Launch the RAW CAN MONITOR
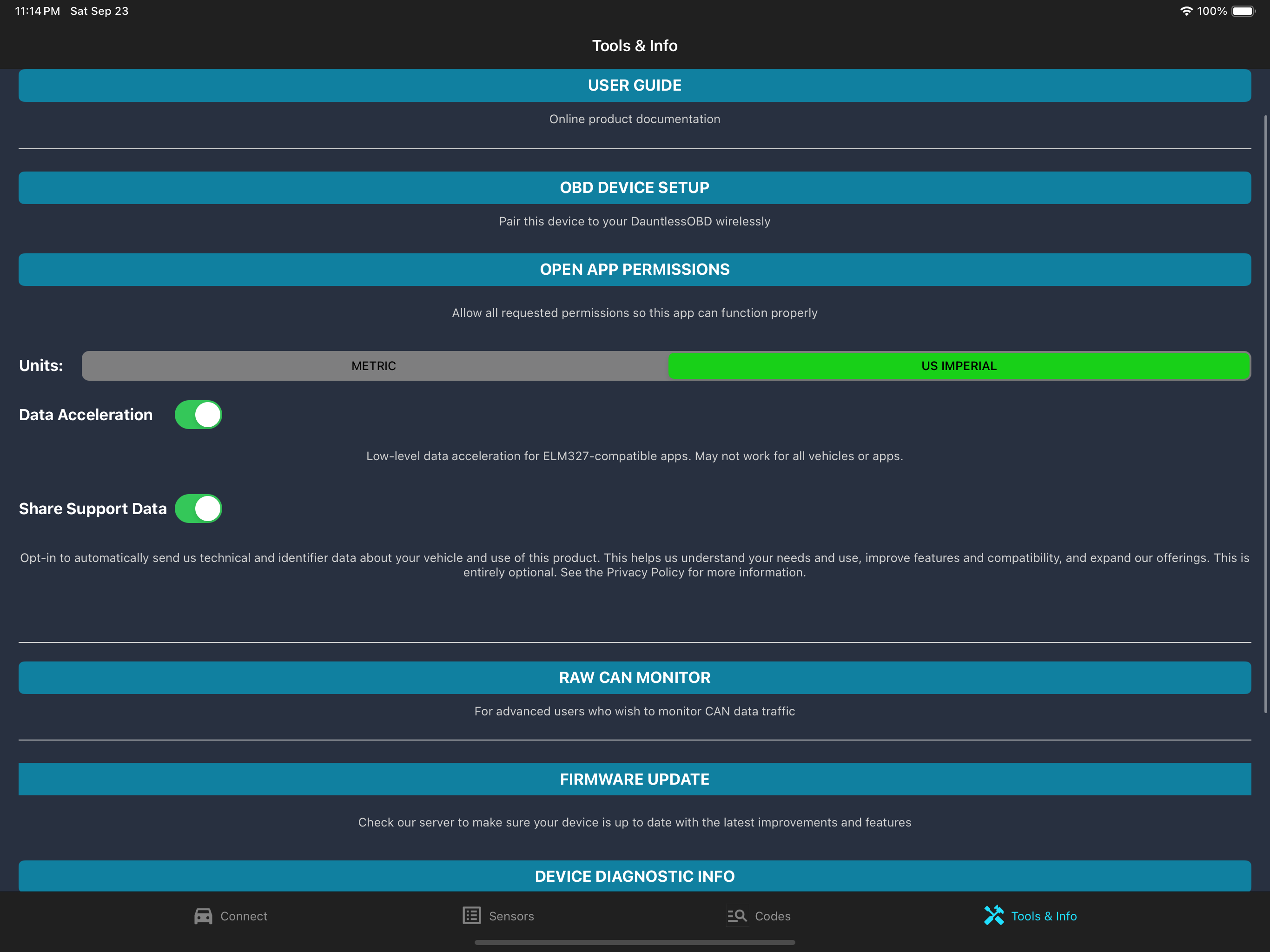The width and height of the screenshot is (1270, 952). point(635,678)
